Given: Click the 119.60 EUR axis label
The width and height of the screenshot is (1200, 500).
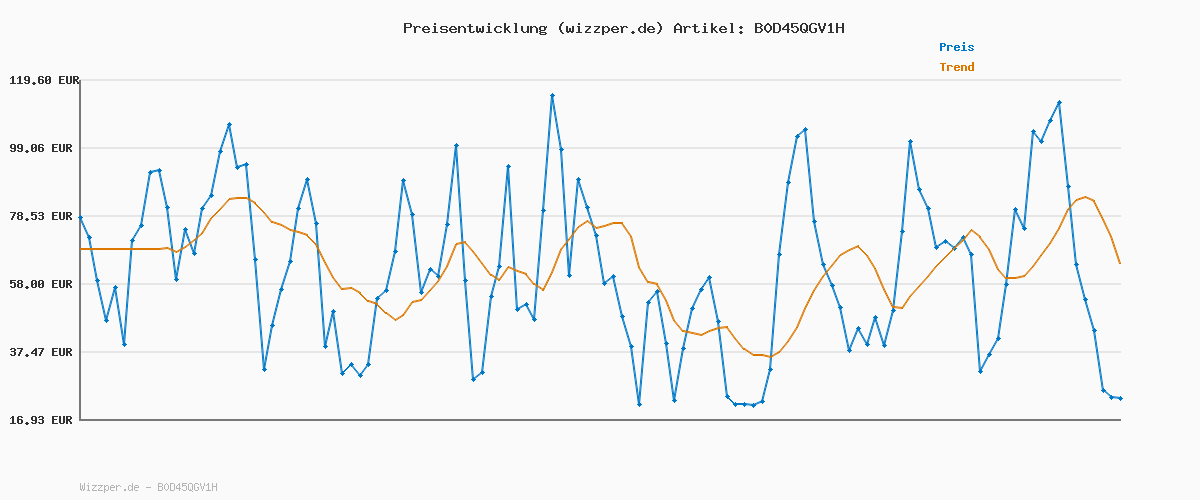Looking at the screenshot, I should 42,80.
